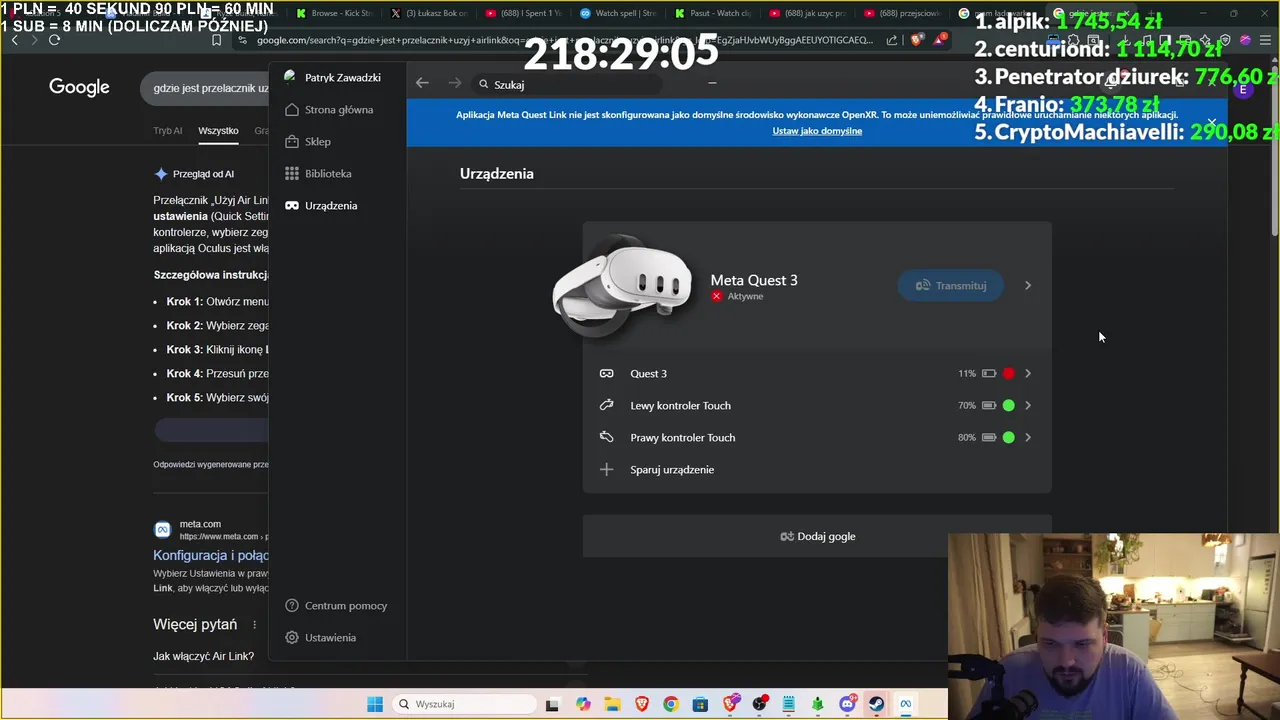The width and height of the screenshot is (1280, 720).
Task: Open the meta.com Konfiguracja search result
Action: (x=211, y=556)
